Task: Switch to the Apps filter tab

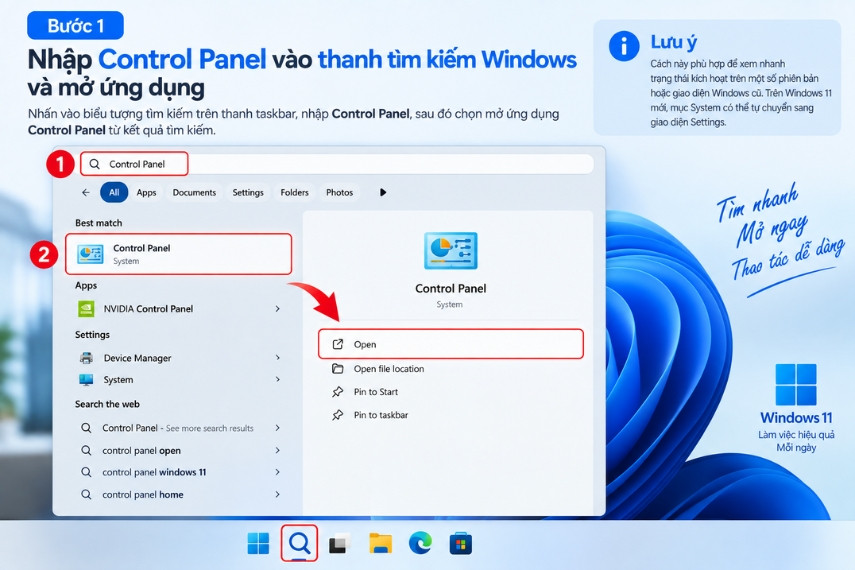Action: (x=146, y=193)
